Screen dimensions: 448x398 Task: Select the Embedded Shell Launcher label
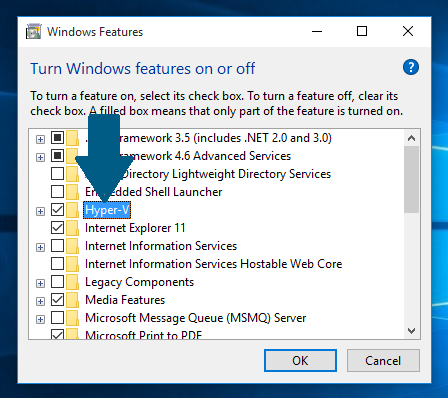[x=153, y=192]
